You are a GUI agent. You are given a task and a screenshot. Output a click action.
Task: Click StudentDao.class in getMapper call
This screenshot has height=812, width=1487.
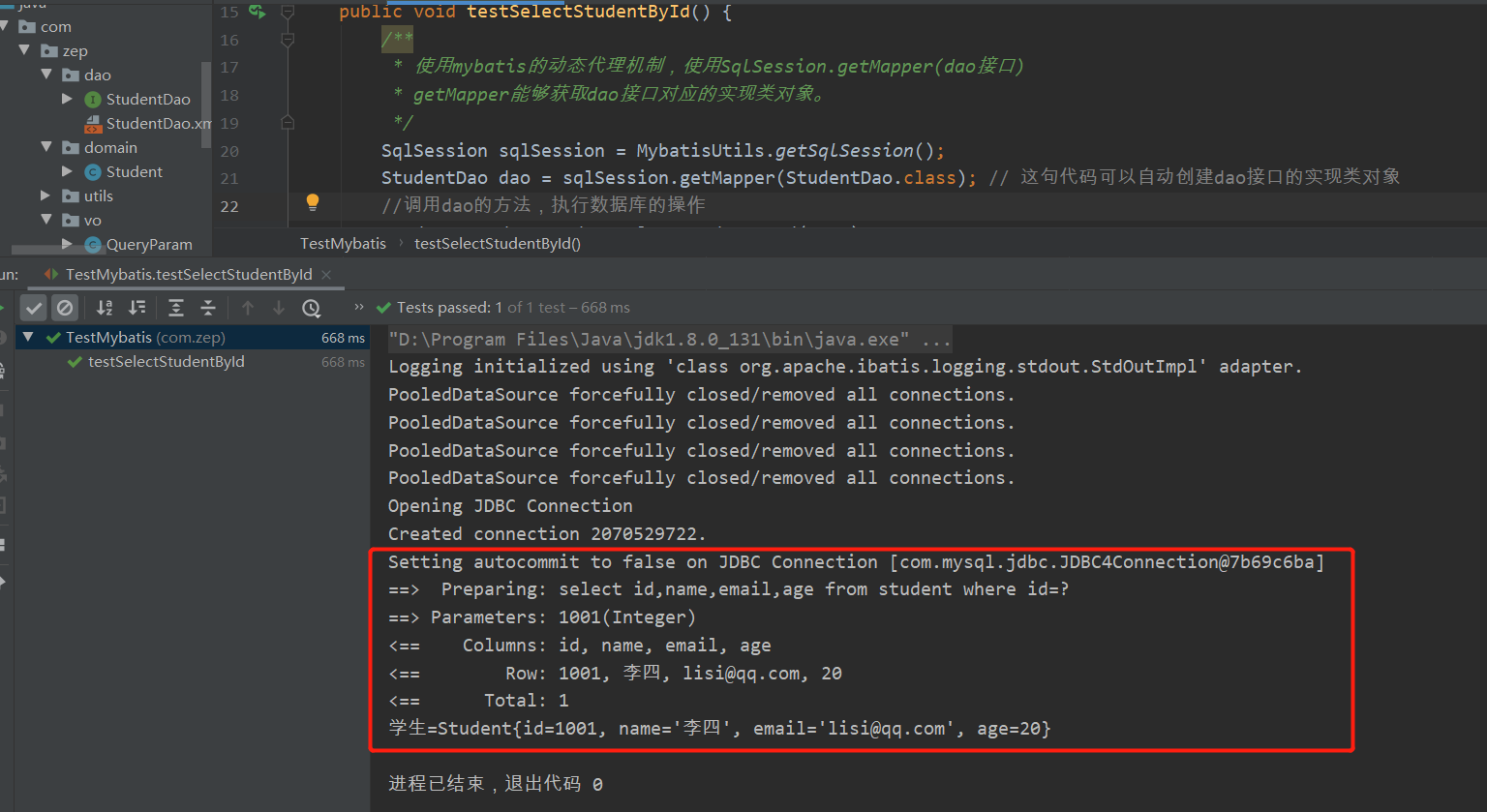pos(870,178)
